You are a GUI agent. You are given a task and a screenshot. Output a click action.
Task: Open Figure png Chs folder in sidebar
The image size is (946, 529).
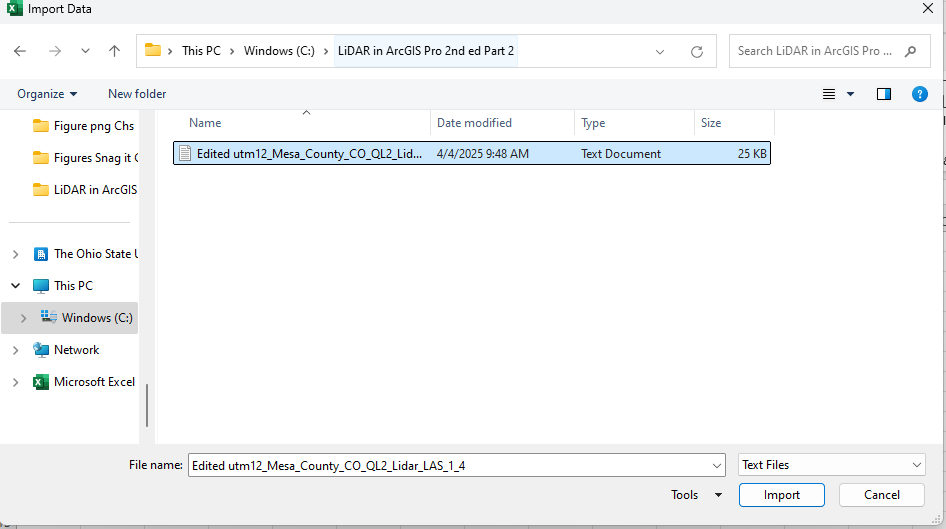tap(84, 126)
